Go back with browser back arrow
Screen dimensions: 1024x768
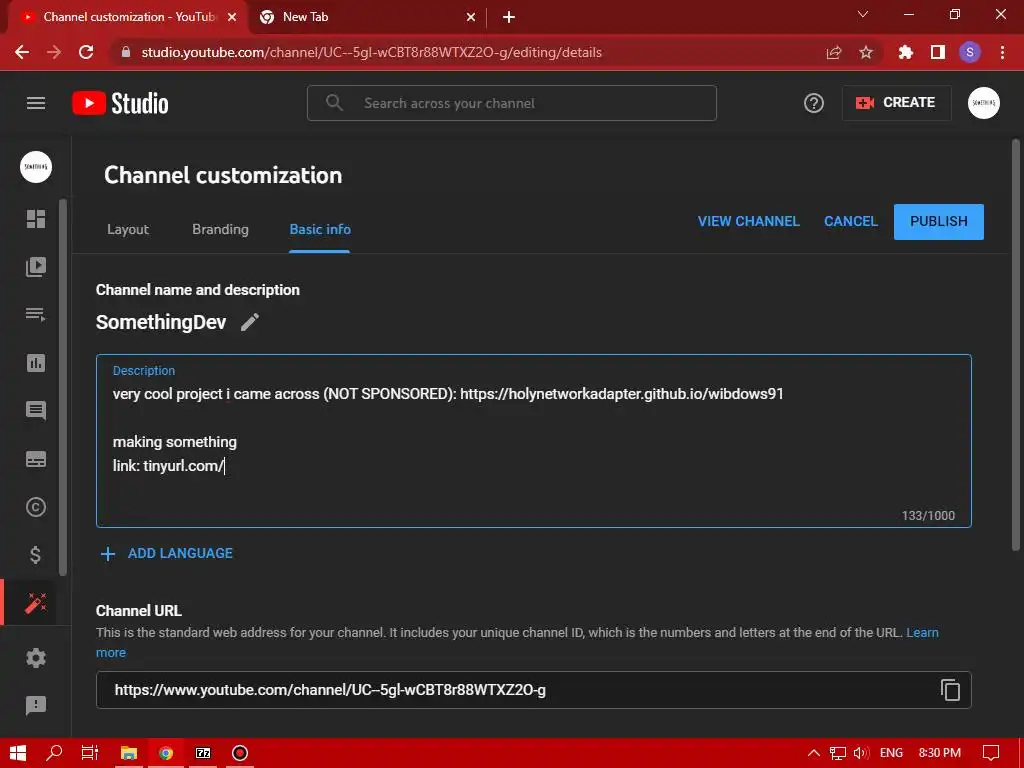pos(22,52)
